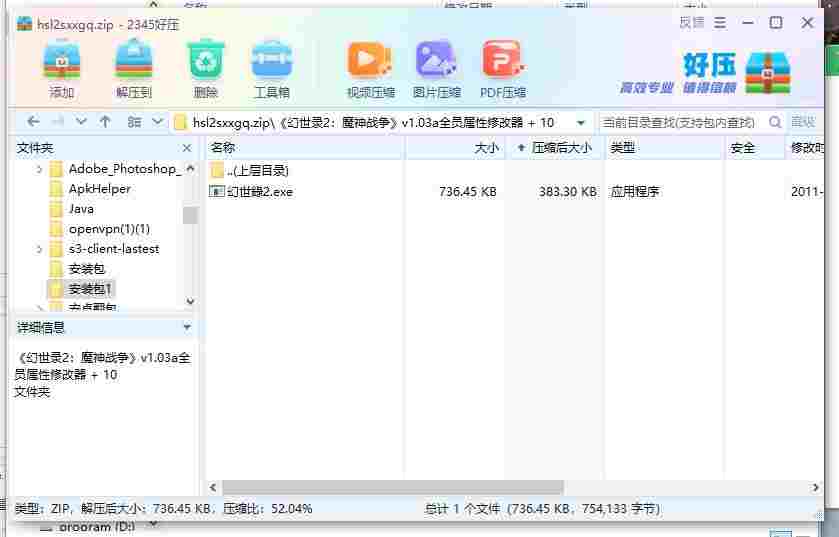Click the folder tree scroll up arrow
The height and width of the screenshot is (537, 839).
pos(190,168)
